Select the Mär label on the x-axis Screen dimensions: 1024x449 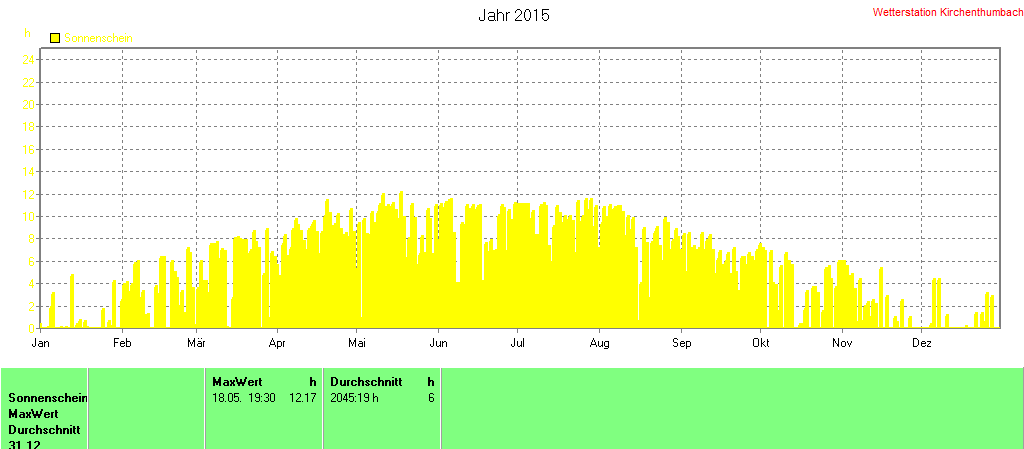click(x=195, y=343)
